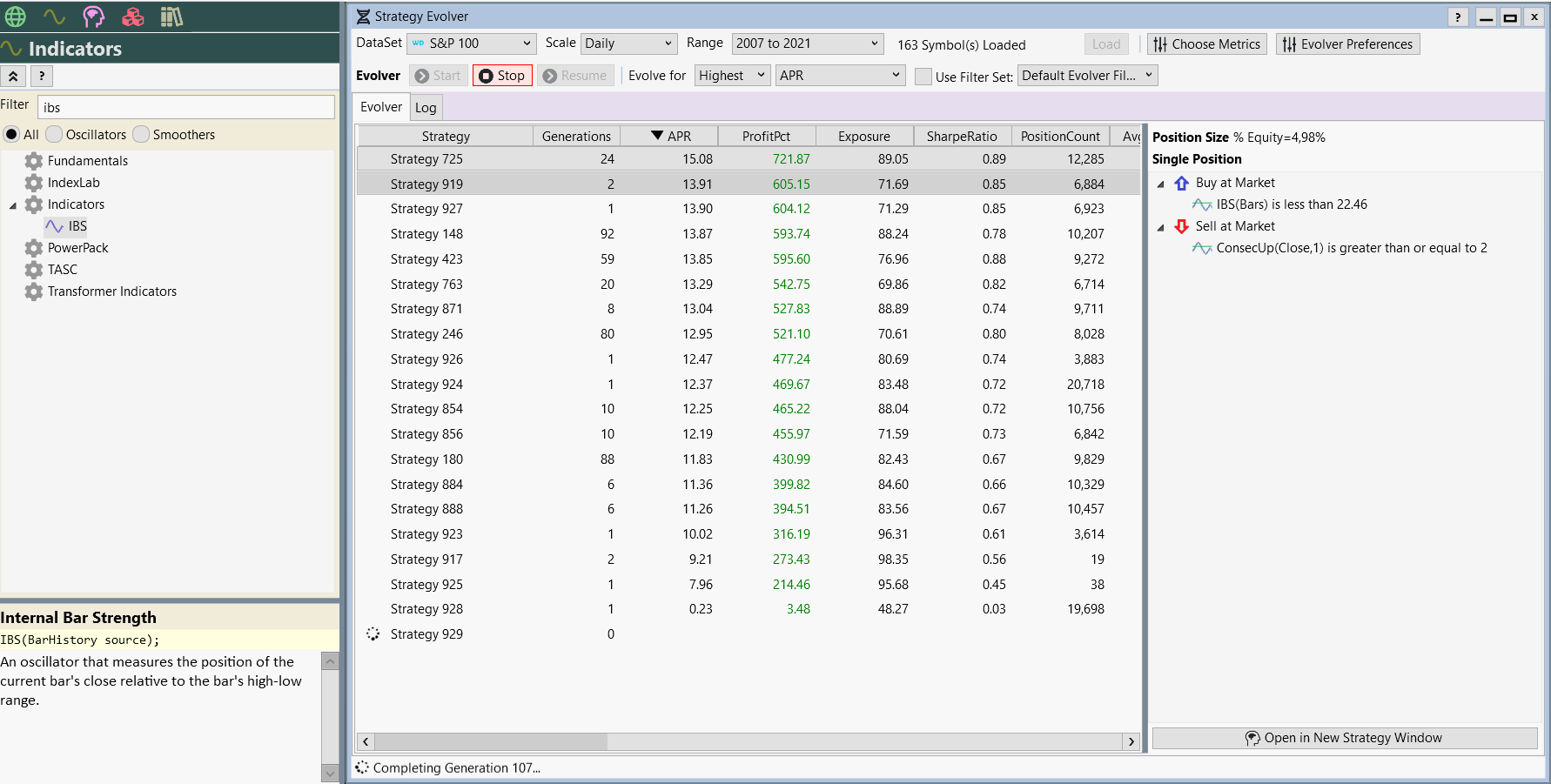Screen dimensions: 1551x784
Task: Select the Evolver tab
Action: pos(380,107)
